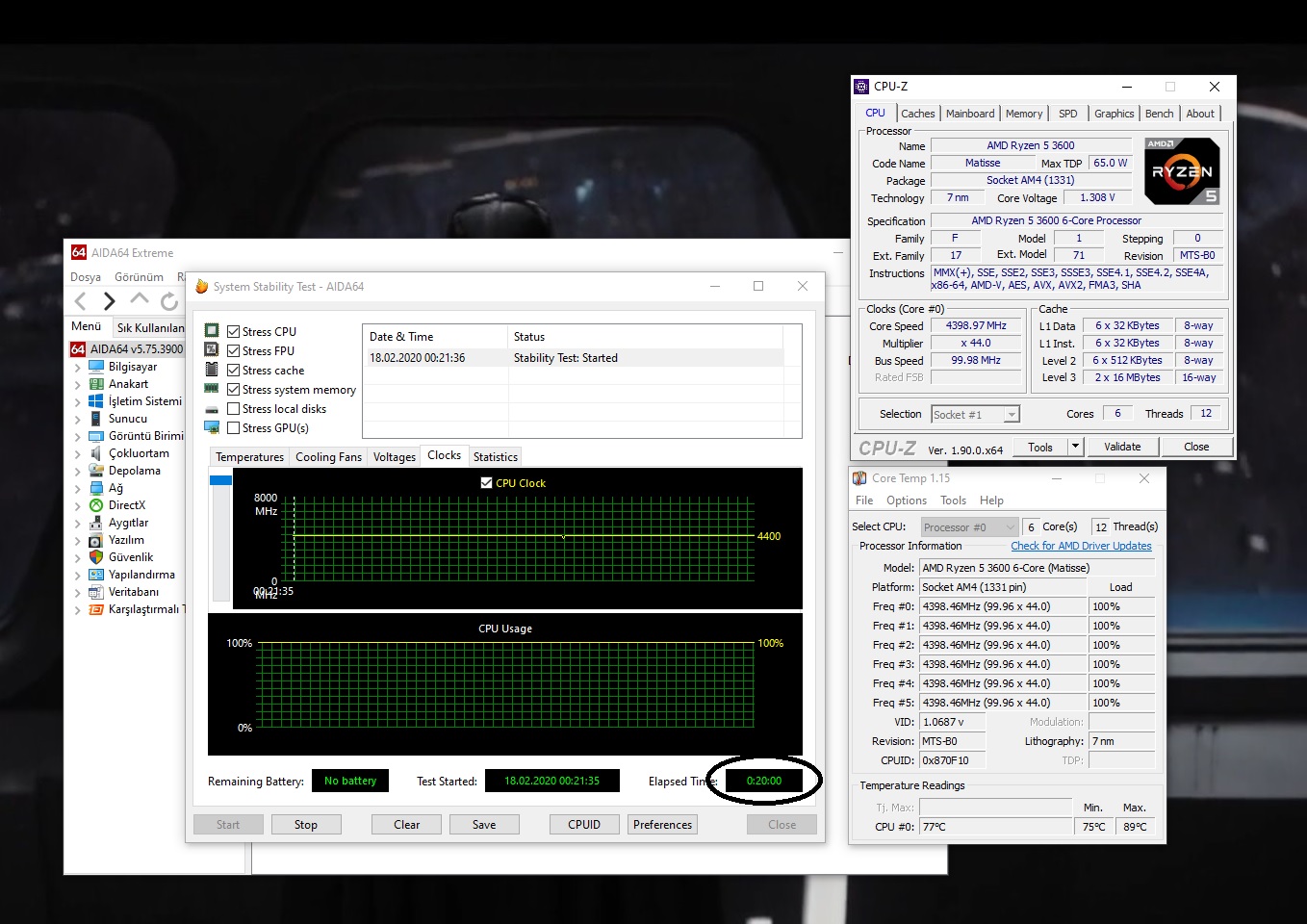Image resolution: width=1307 pixels, height=924 pixels.
Task: Select the Sunucu server icon
Action: (x=96, y=419)
